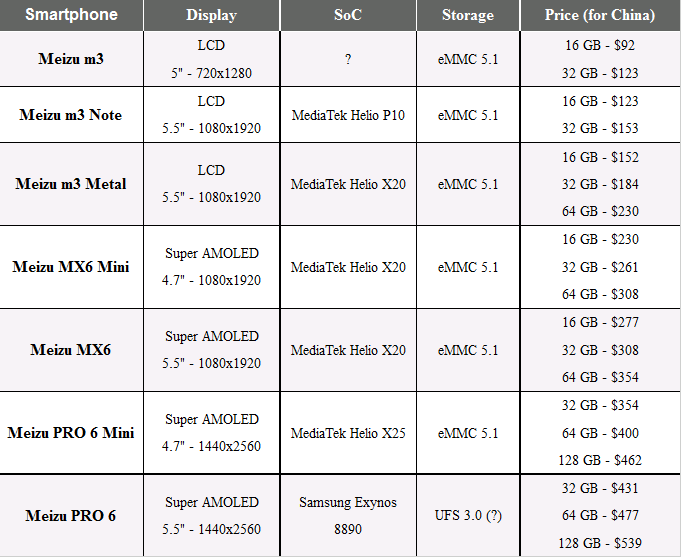Click the Display column header
Image resolution: width=681 pixels, height=559 pixels.
[212, 15]
